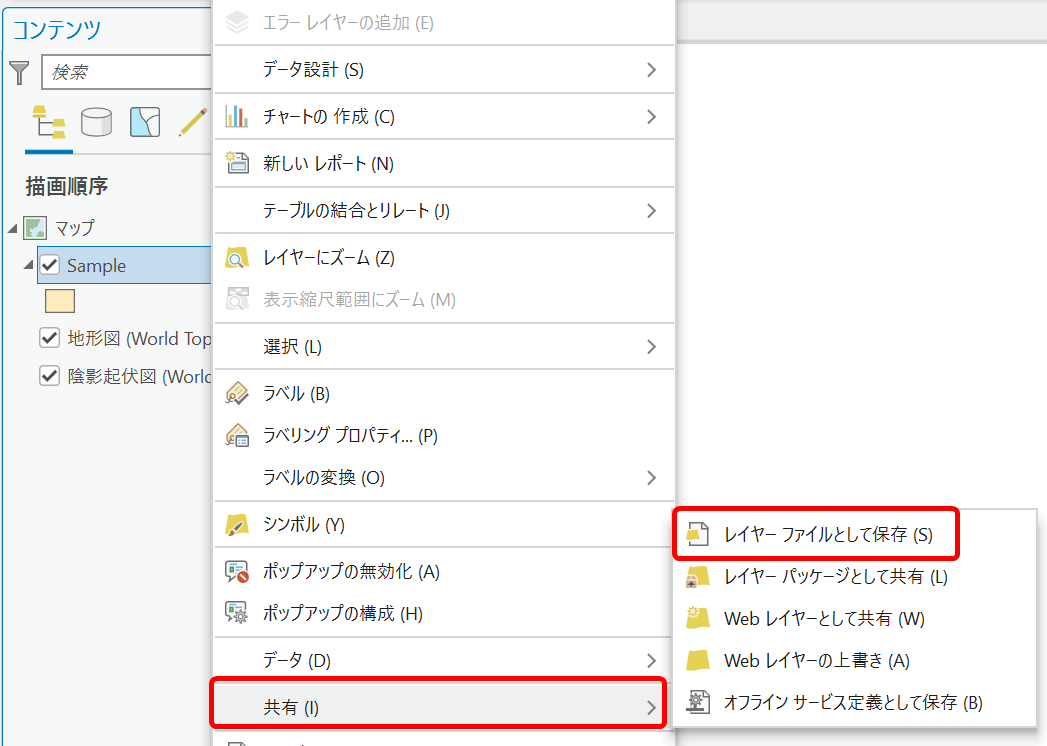Uncheck the 地形図 World Topo layer
Viewport: 1047px width, 746px height.
[50, 338]
